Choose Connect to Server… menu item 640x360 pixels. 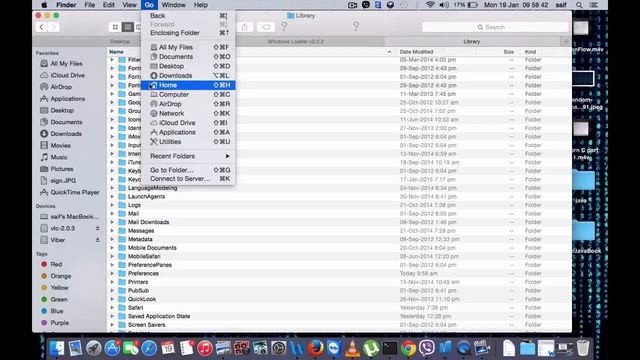pos(188,179)
